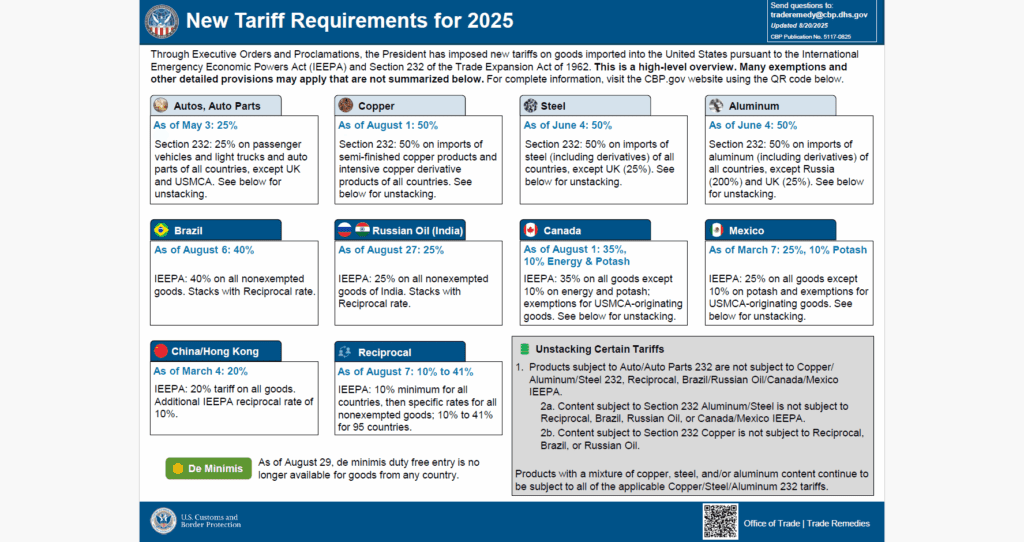
Task: Click the Copper section icon
Action: tap(346, 105)
